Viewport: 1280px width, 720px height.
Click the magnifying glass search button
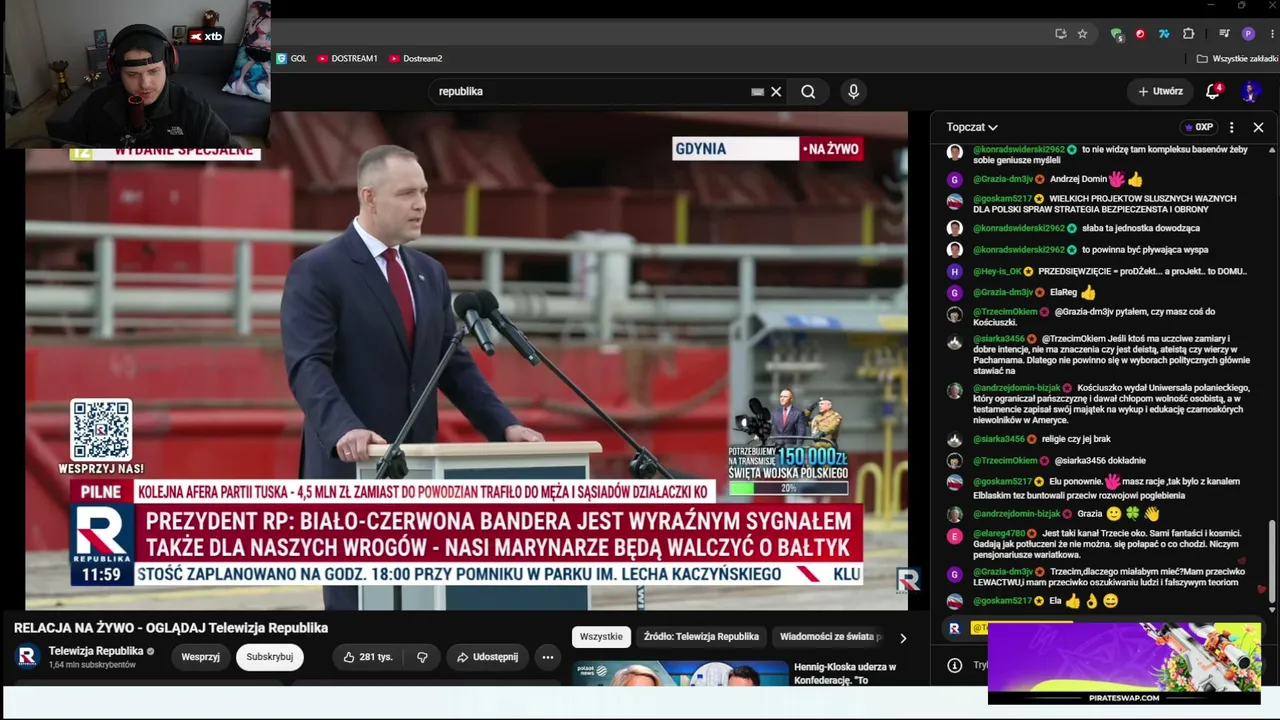[x=808, y=91]
